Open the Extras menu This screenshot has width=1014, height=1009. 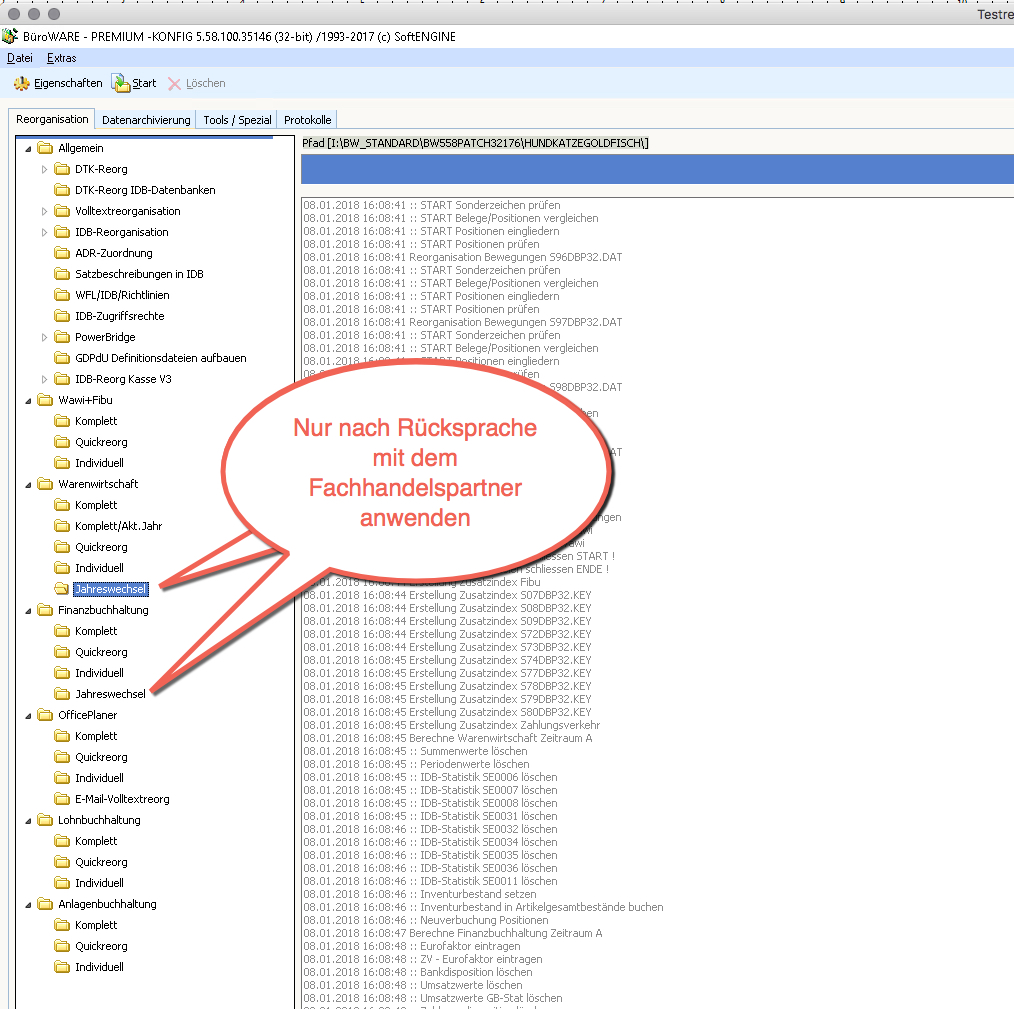[x=62, y=58]
